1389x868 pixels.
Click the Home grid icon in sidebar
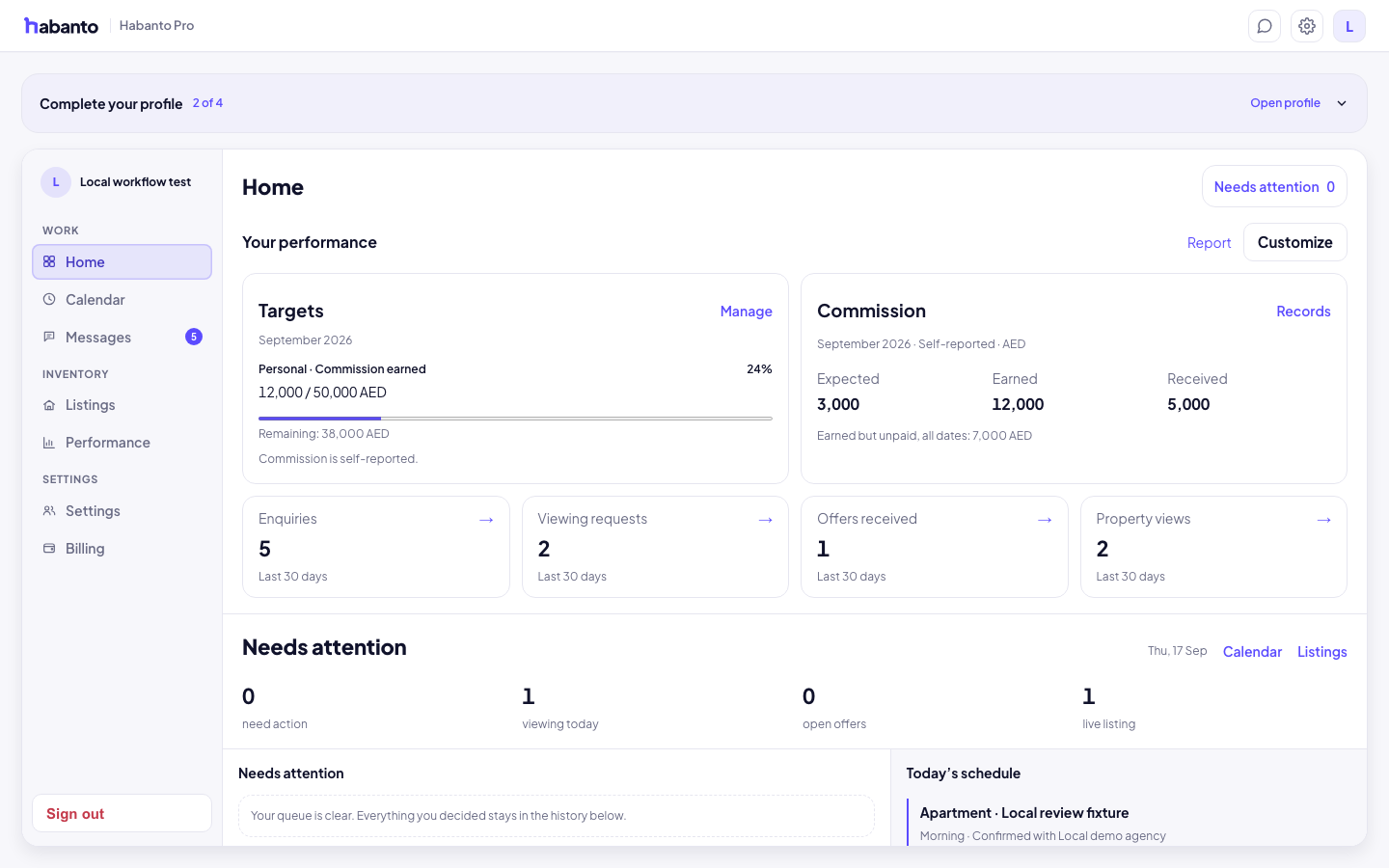click(49, 261)
